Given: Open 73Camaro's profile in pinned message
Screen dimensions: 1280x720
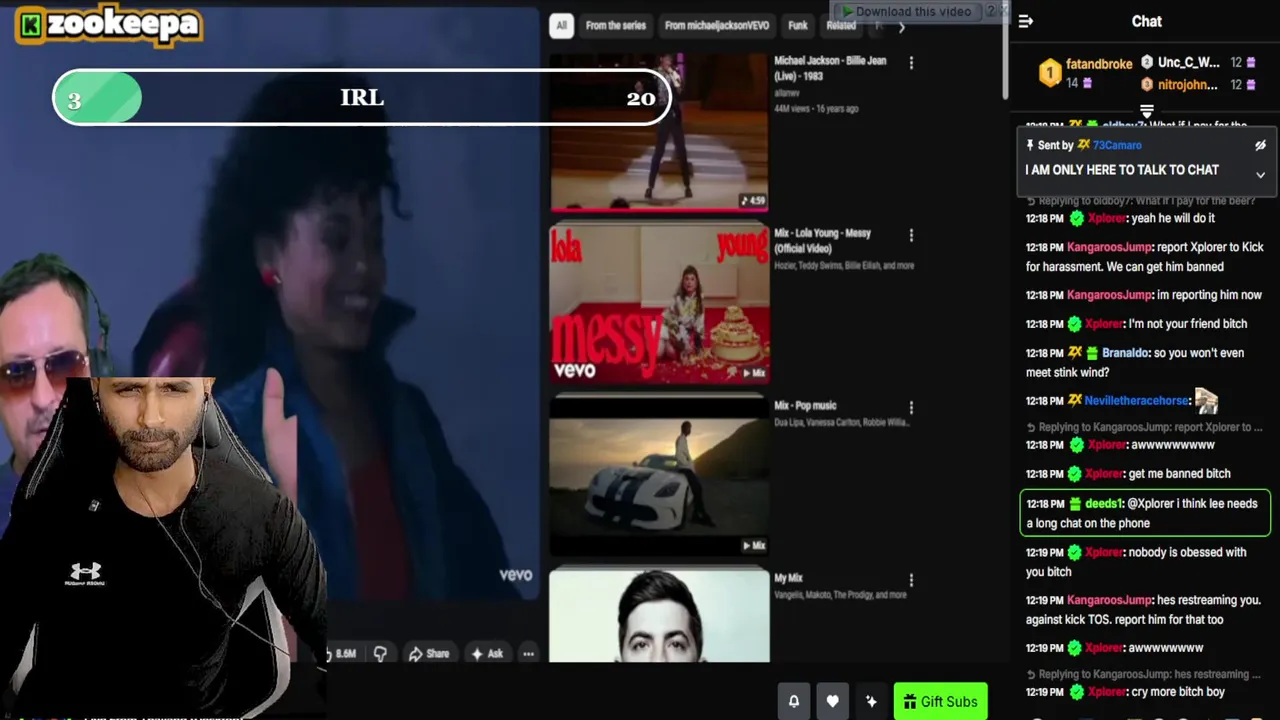Looking at the screenshot, I should tap(1117, 145).
